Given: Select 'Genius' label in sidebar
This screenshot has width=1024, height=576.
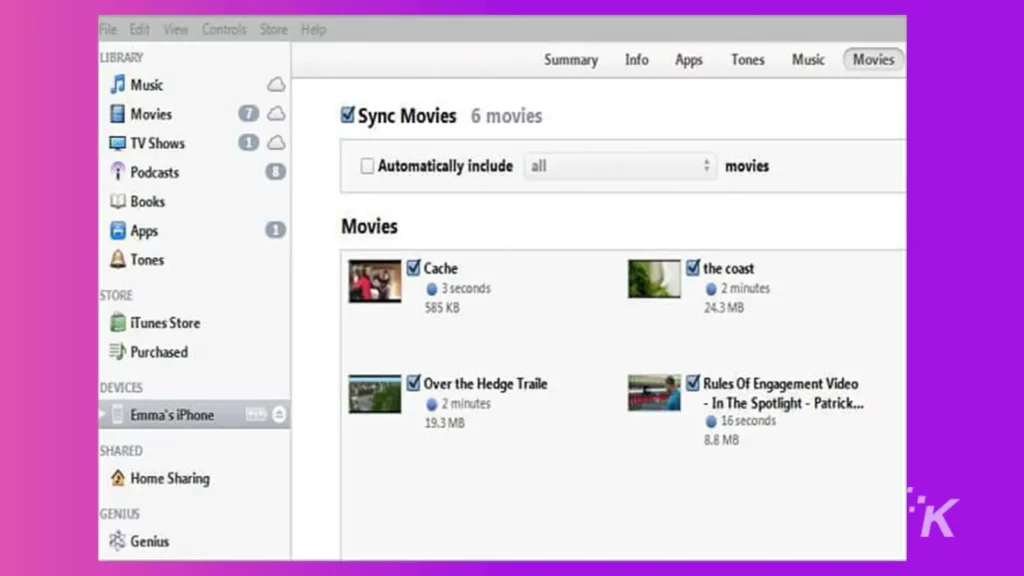Looking at the screenshot, I should click(x=150, y=541).
